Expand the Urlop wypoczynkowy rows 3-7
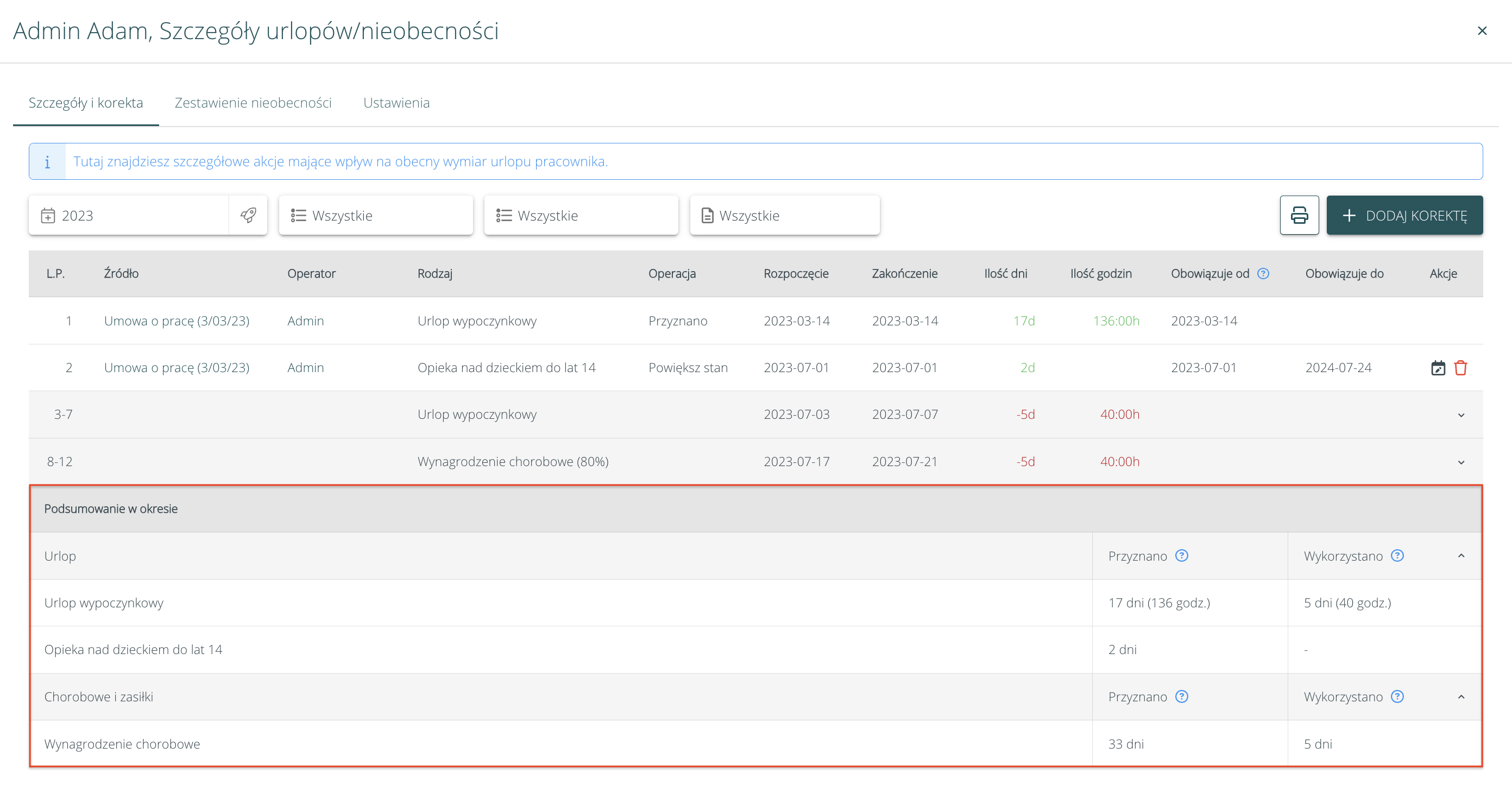This screenshot has width=1512, height=804. [1461, 415]
